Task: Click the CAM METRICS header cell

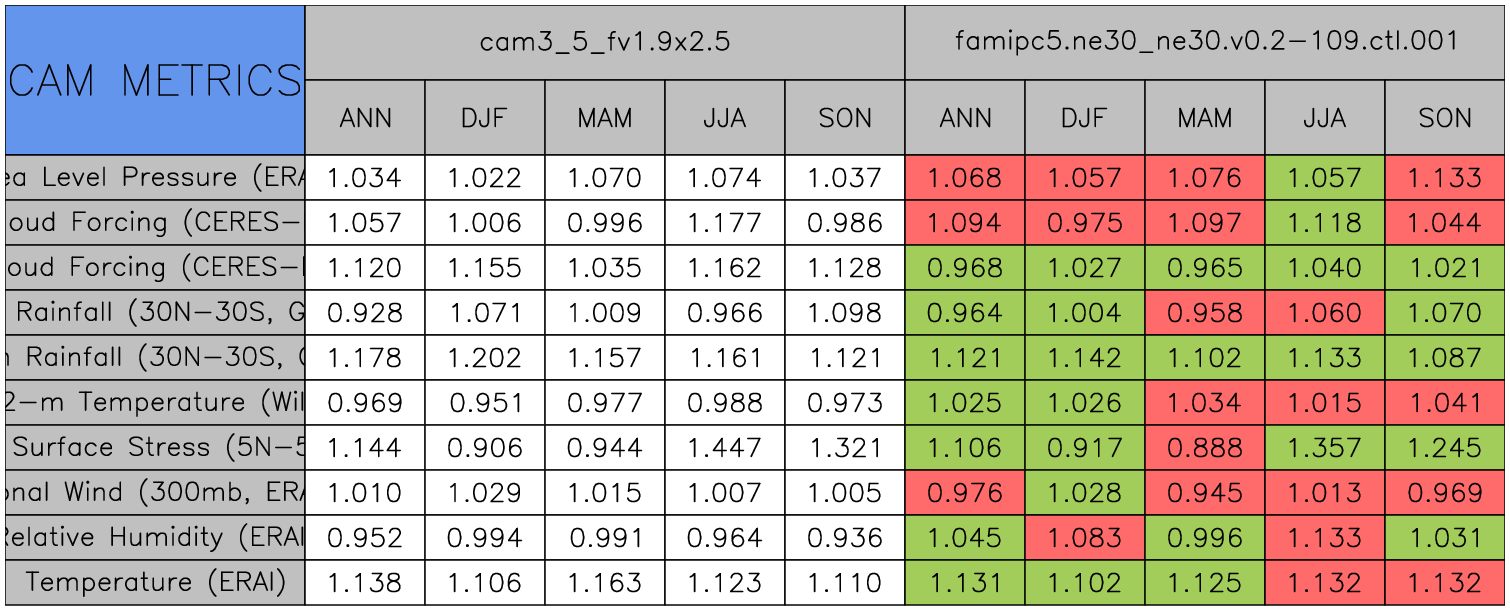Action: [x=155, y=80]
